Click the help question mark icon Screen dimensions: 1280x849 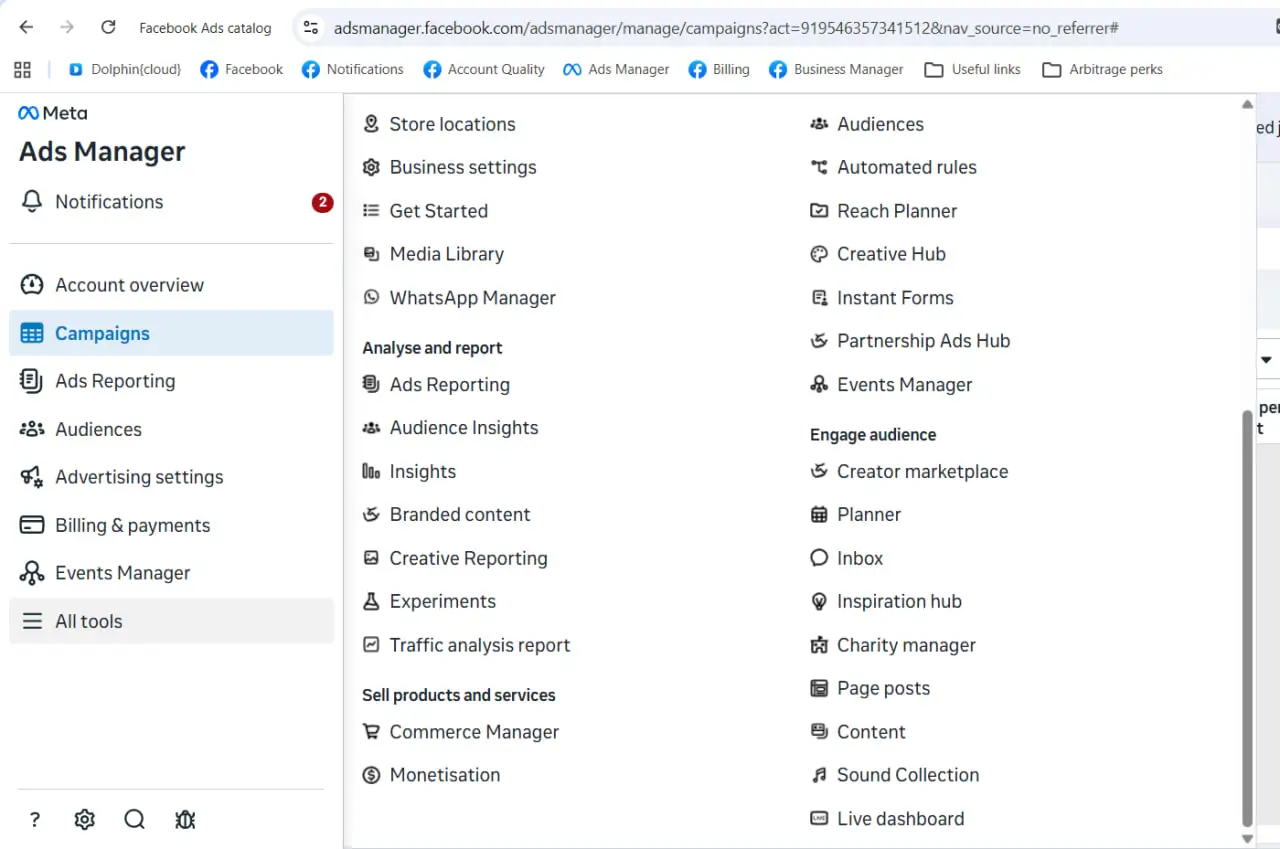point(35,820)
